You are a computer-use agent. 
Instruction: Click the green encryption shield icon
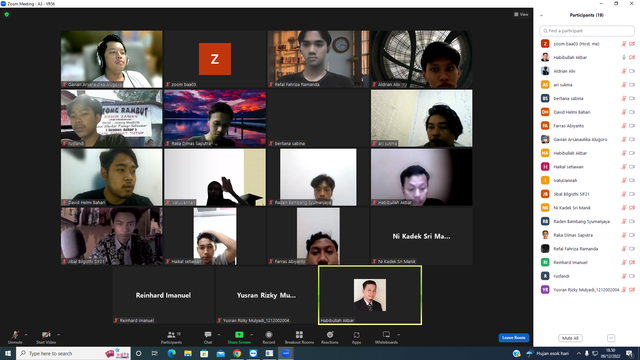pyautogui.click(x=7, y=14)
